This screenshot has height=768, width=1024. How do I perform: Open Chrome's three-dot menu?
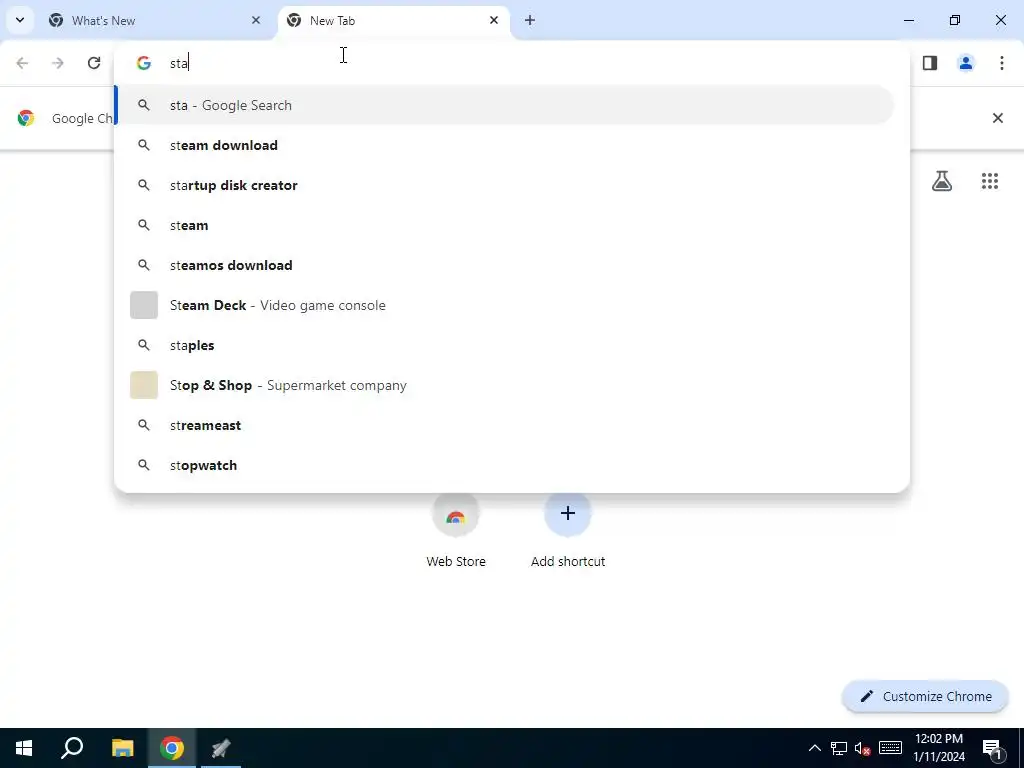click(x=1002, y=63)
